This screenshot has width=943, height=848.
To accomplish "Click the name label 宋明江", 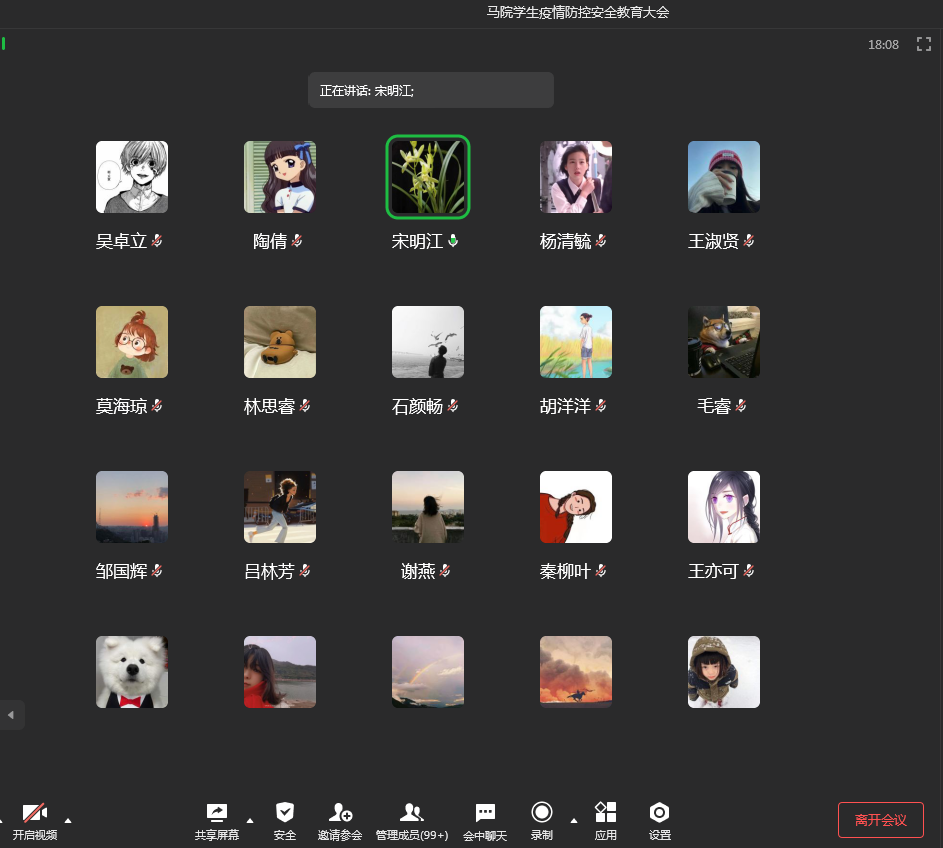I will 417,241.
